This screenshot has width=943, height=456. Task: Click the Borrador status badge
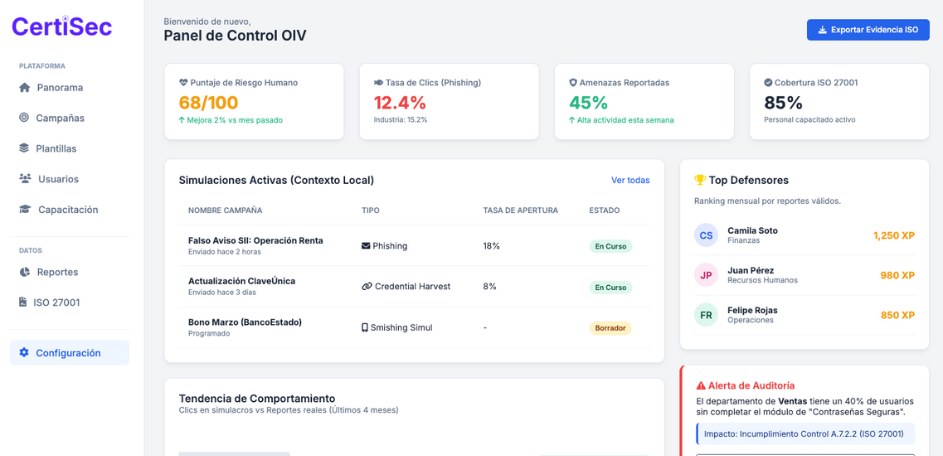(610, 327)
